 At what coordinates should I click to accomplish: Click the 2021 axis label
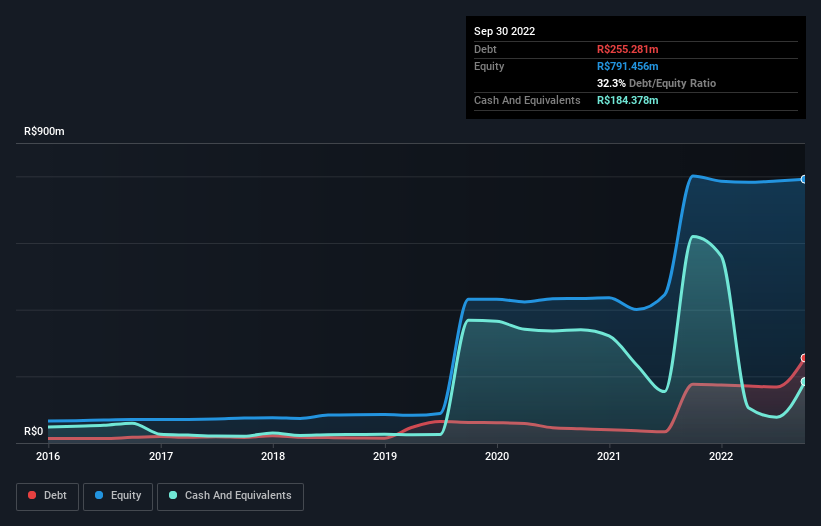click(609, 456)
